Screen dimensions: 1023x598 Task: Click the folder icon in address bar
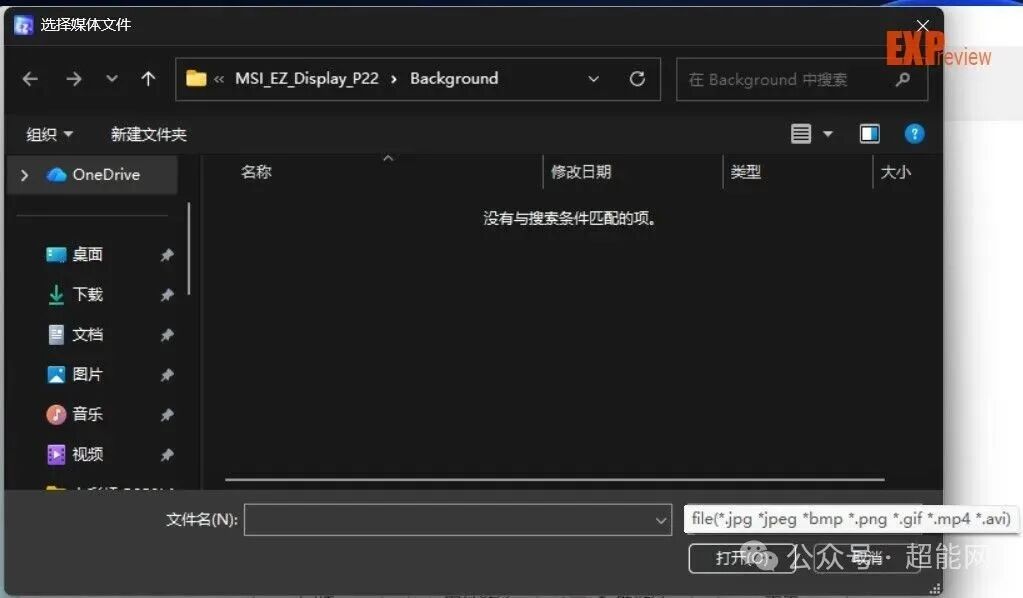[x=196, y=79]
